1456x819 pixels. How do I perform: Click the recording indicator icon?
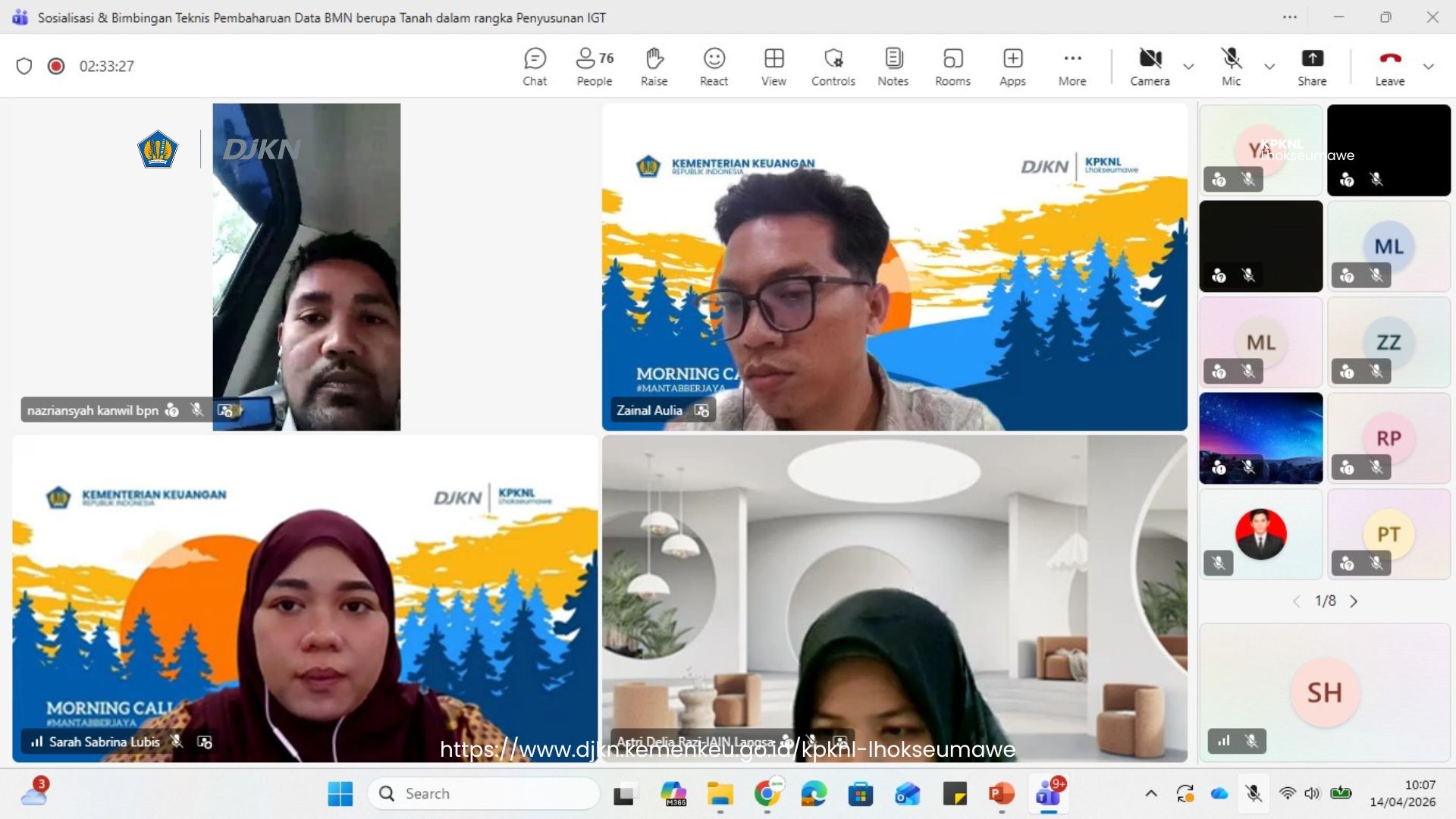(x=56, y=66)
